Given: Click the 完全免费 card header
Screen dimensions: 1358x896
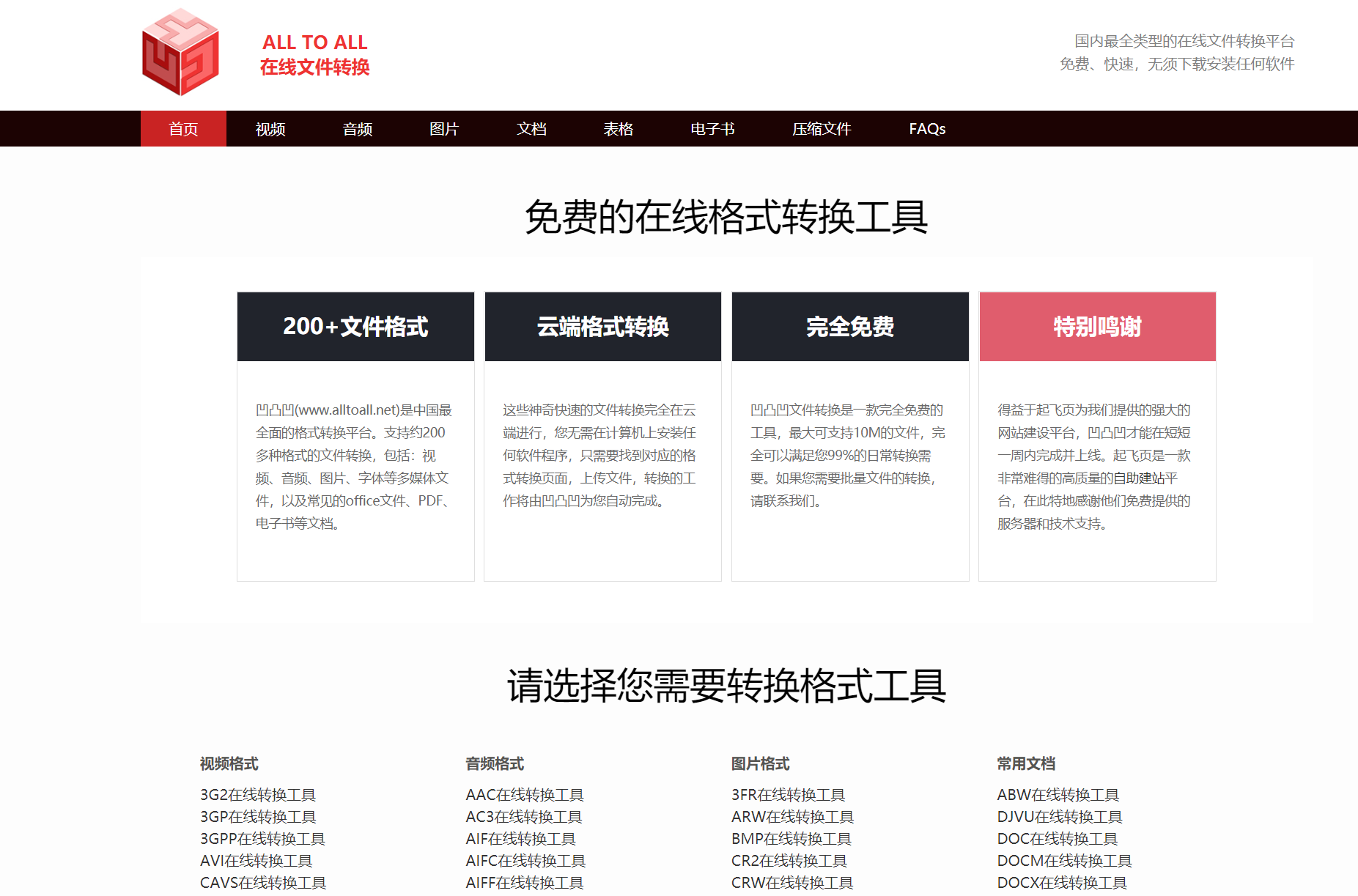Looking at the screenshot, I should (850, 327).
